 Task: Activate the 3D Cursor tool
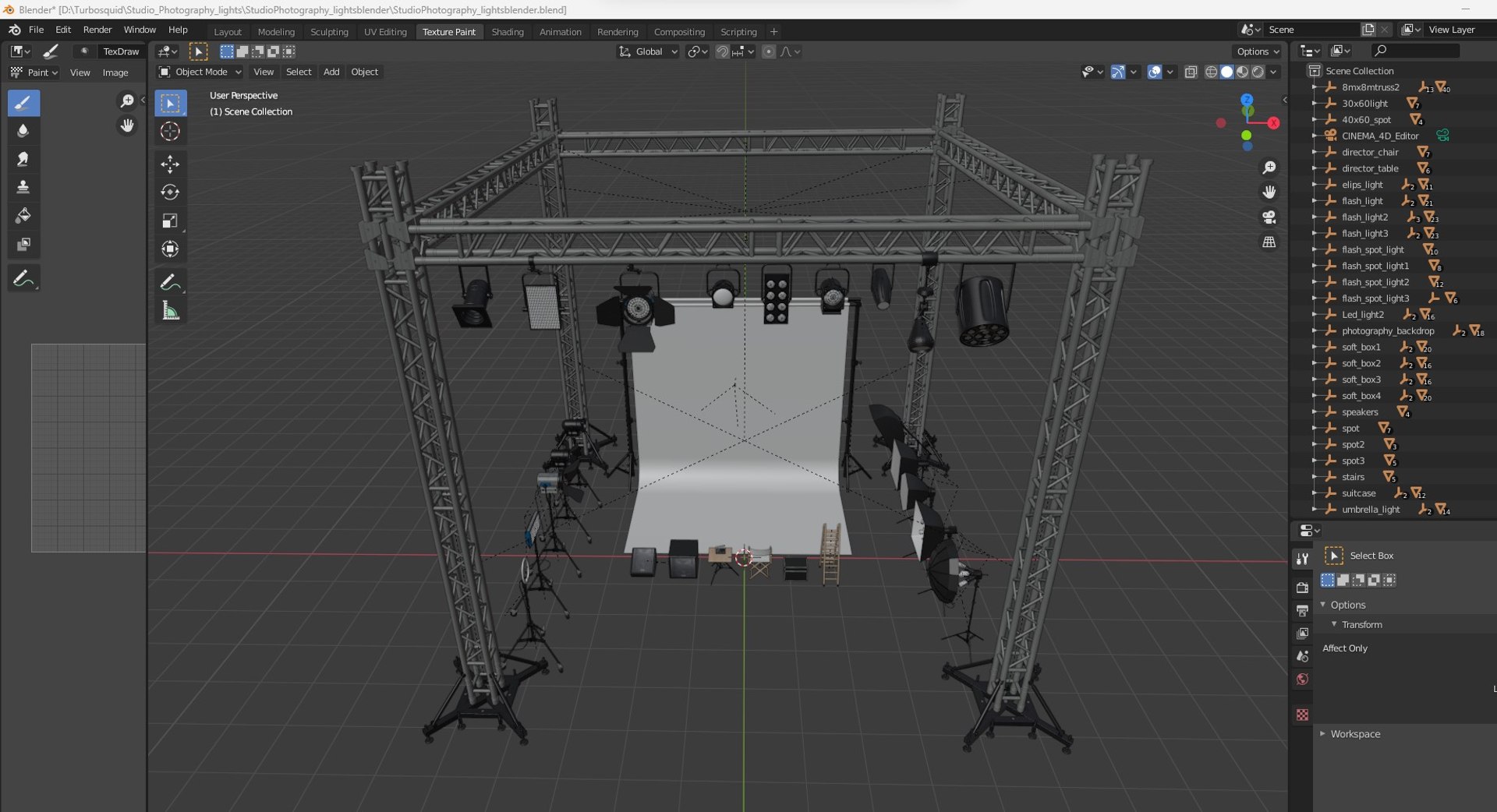click(170, 131)
